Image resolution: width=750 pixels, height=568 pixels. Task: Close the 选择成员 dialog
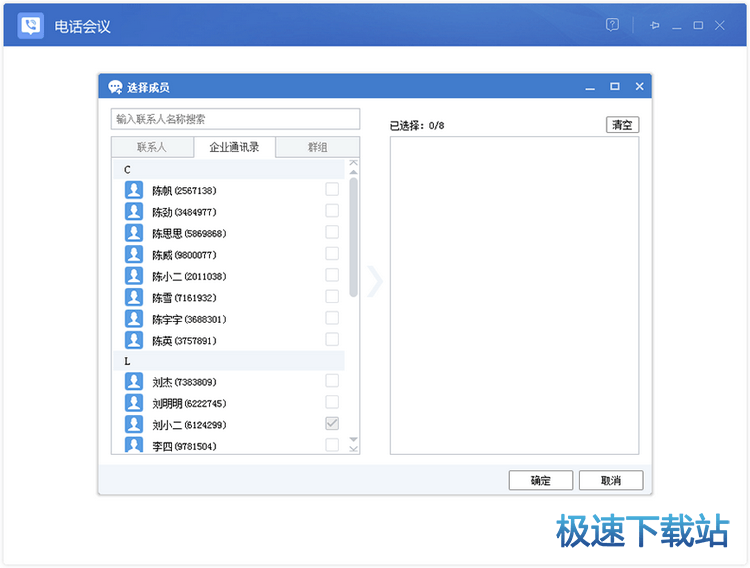click(640, 86)
